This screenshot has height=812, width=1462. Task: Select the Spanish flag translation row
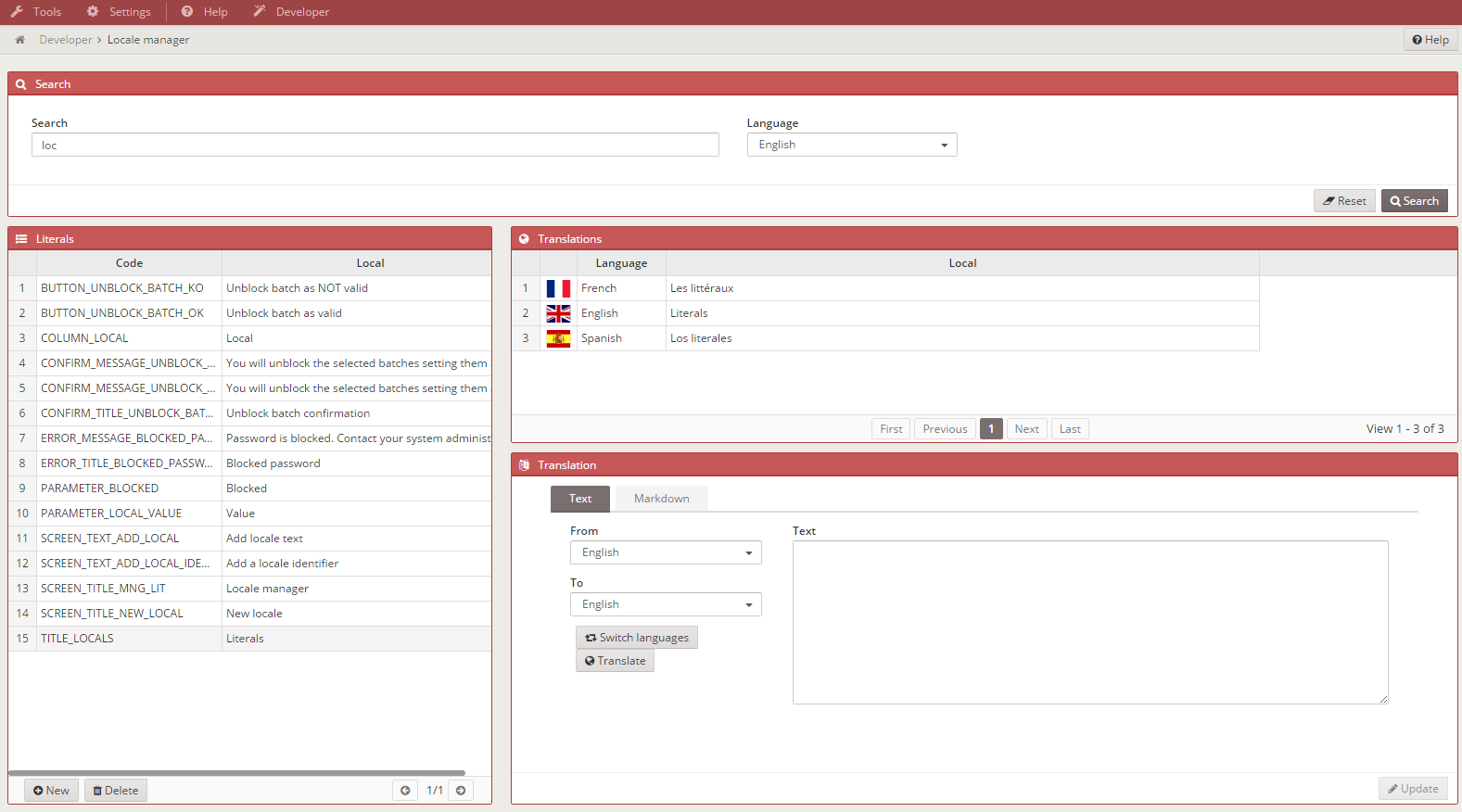click(885, 338)
